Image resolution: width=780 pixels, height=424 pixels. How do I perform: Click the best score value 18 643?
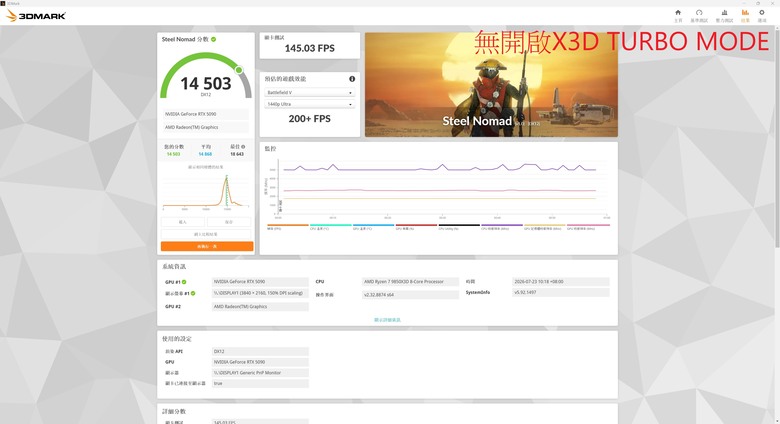(237, 154)
